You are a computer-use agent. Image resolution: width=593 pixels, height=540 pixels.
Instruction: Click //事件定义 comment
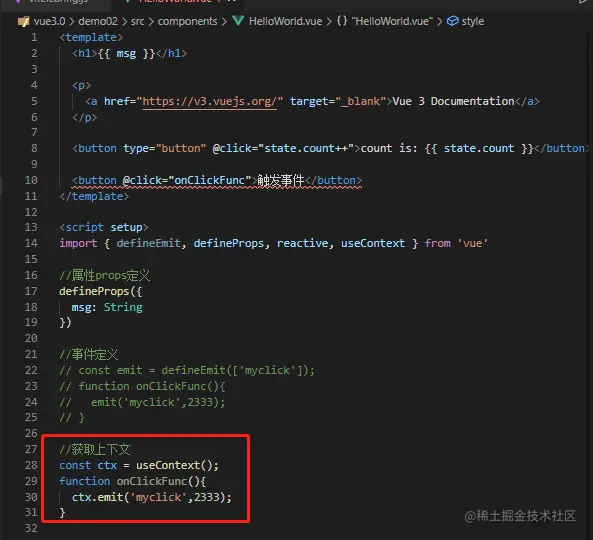click(89, 354)
